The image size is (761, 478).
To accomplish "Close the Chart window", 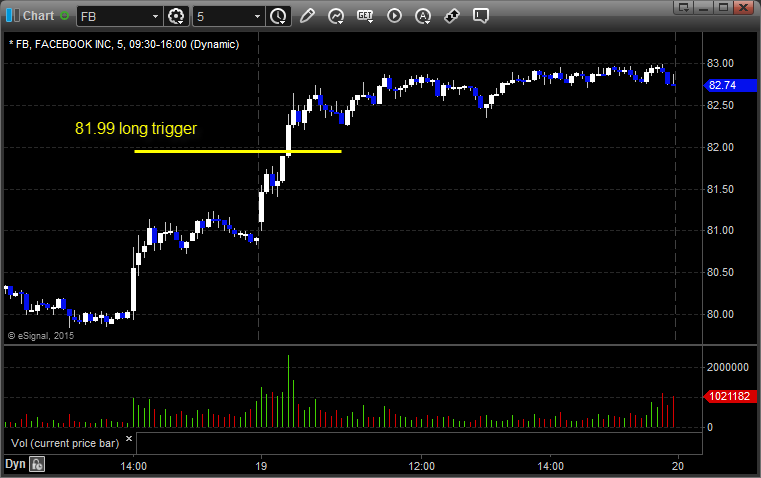I will pyautogui.click(x=743, y=7).
